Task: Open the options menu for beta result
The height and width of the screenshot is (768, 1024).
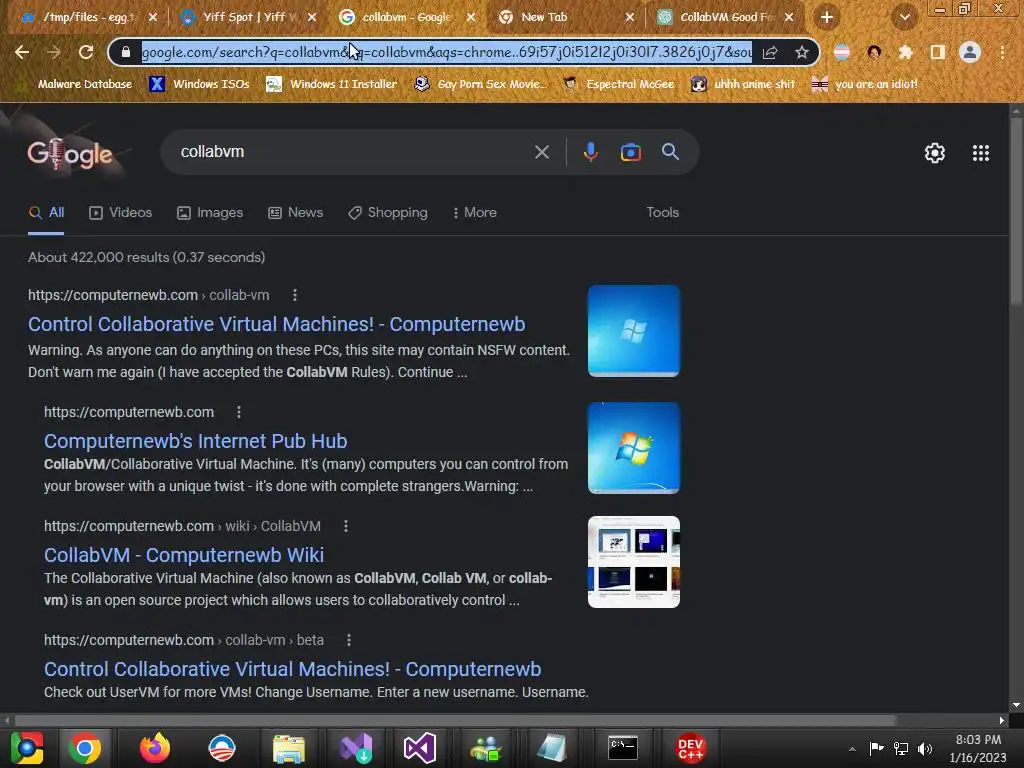Action: pos(348,641)
